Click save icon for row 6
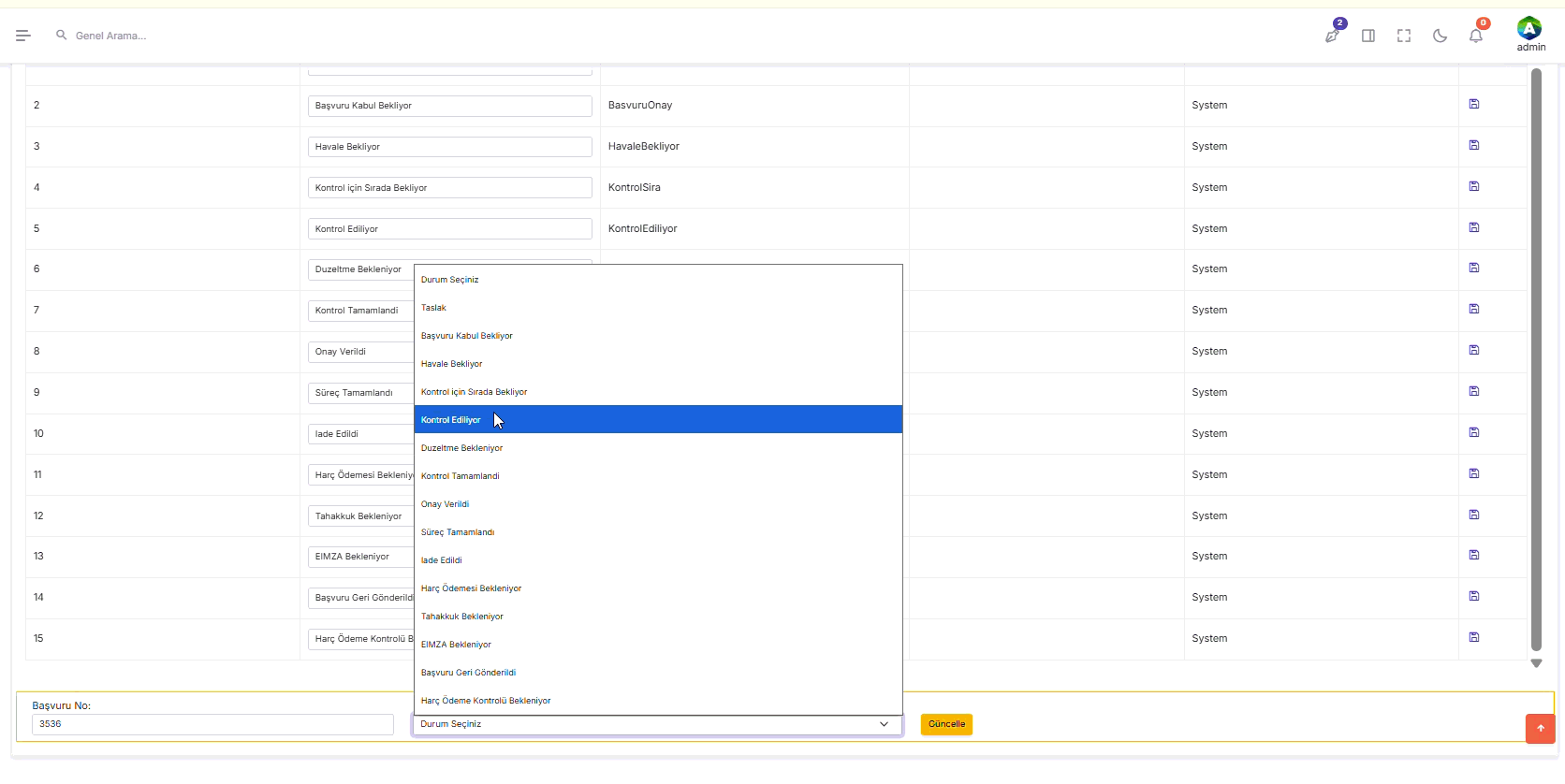 (x=1474, y=268)
